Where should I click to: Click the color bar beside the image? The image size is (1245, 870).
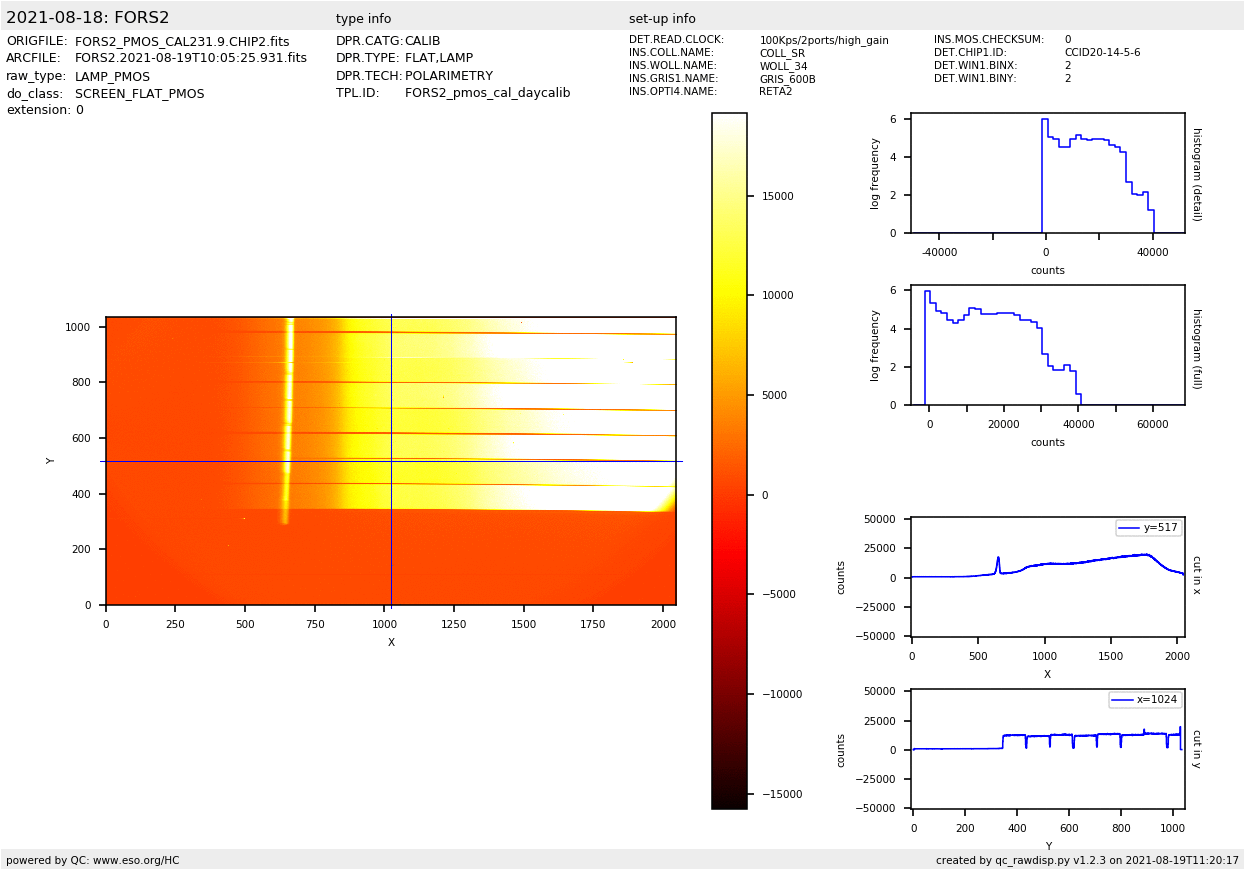point(729,460)
